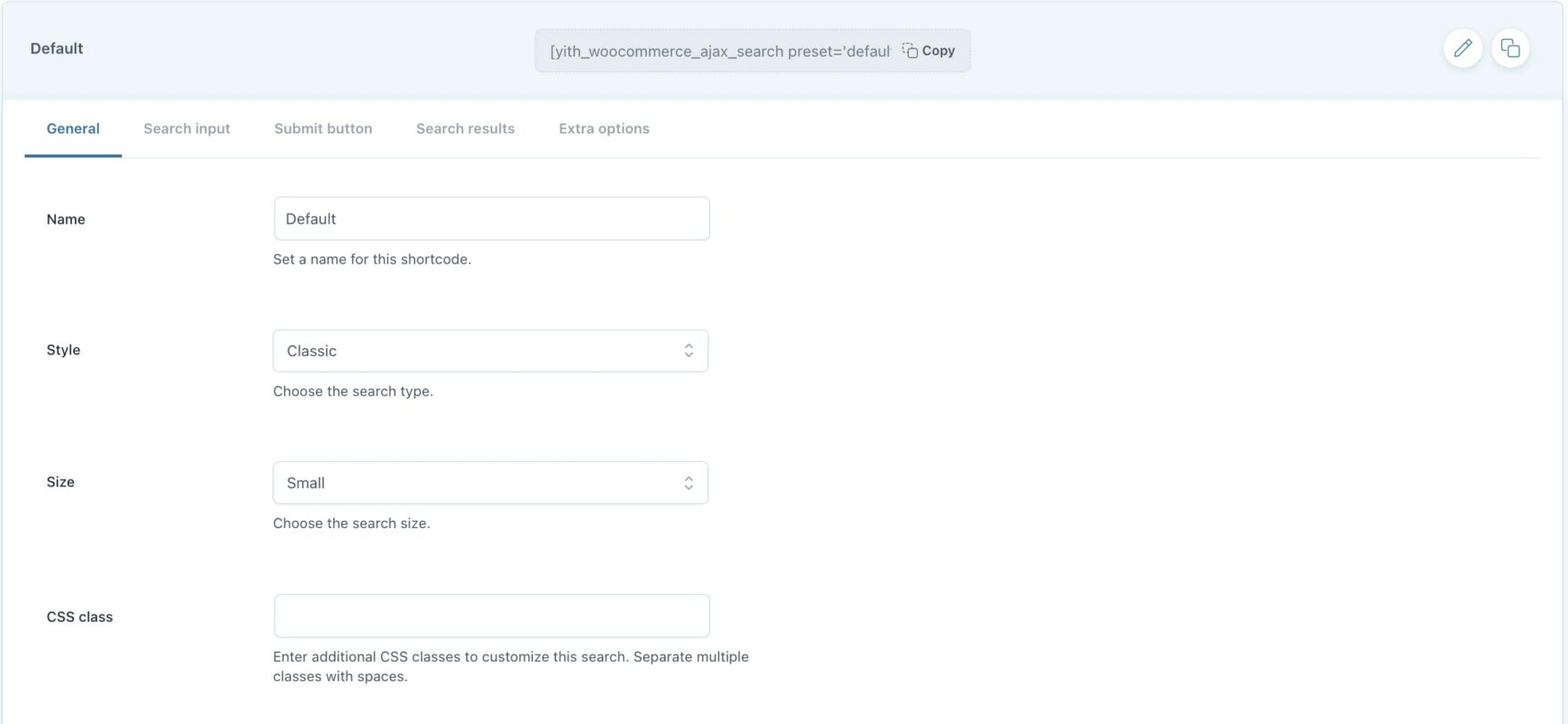Select the shortcode text field
Screen dimensions: 1568x724
coord(720,51)
